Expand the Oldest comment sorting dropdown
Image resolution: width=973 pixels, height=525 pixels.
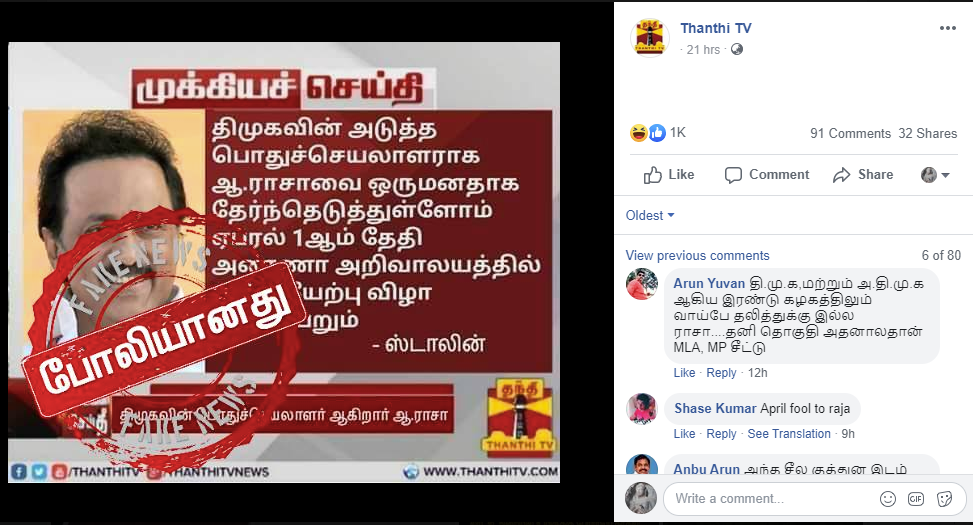coord(650,215)
